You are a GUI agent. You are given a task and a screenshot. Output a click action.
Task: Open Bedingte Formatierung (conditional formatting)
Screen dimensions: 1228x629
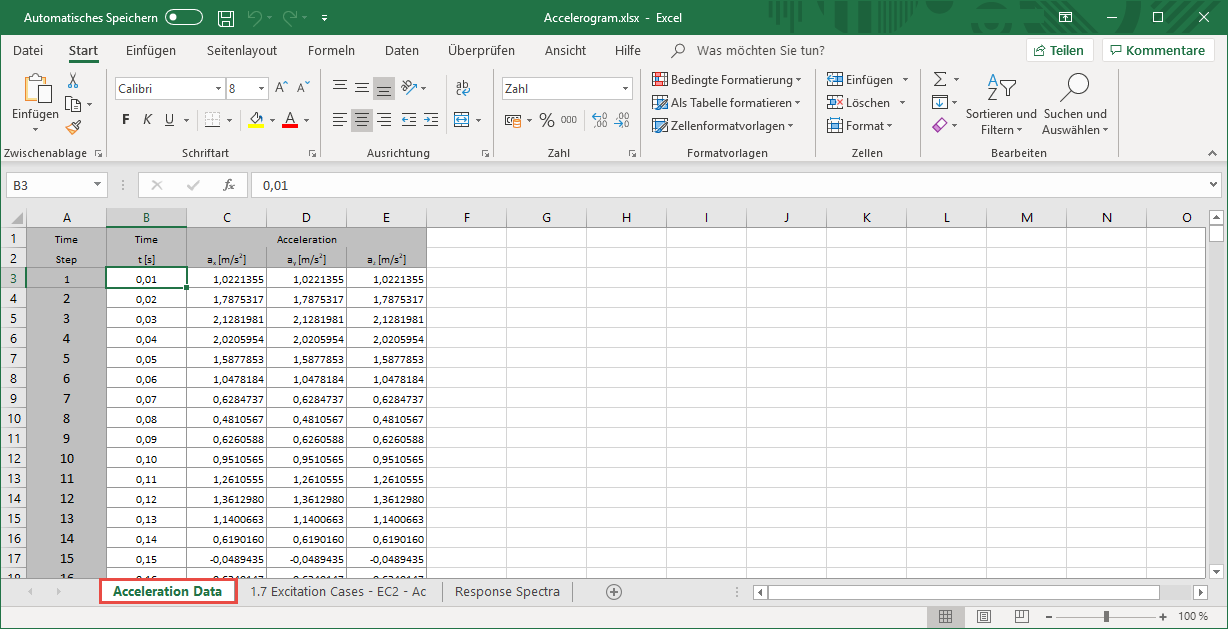point(727,79)
